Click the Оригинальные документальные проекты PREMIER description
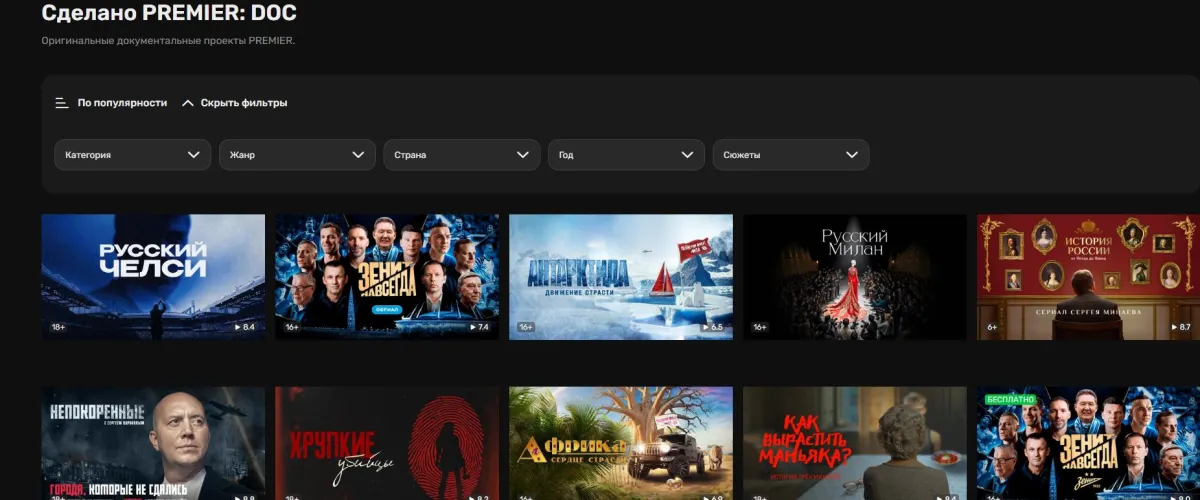 coord(168,41)
